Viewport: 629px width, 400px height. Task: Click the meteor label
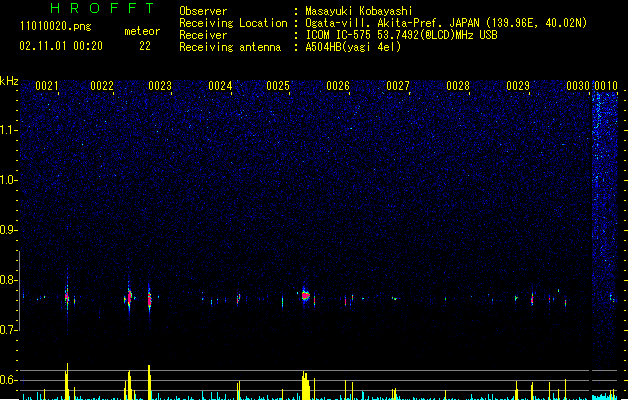(142, 31)
